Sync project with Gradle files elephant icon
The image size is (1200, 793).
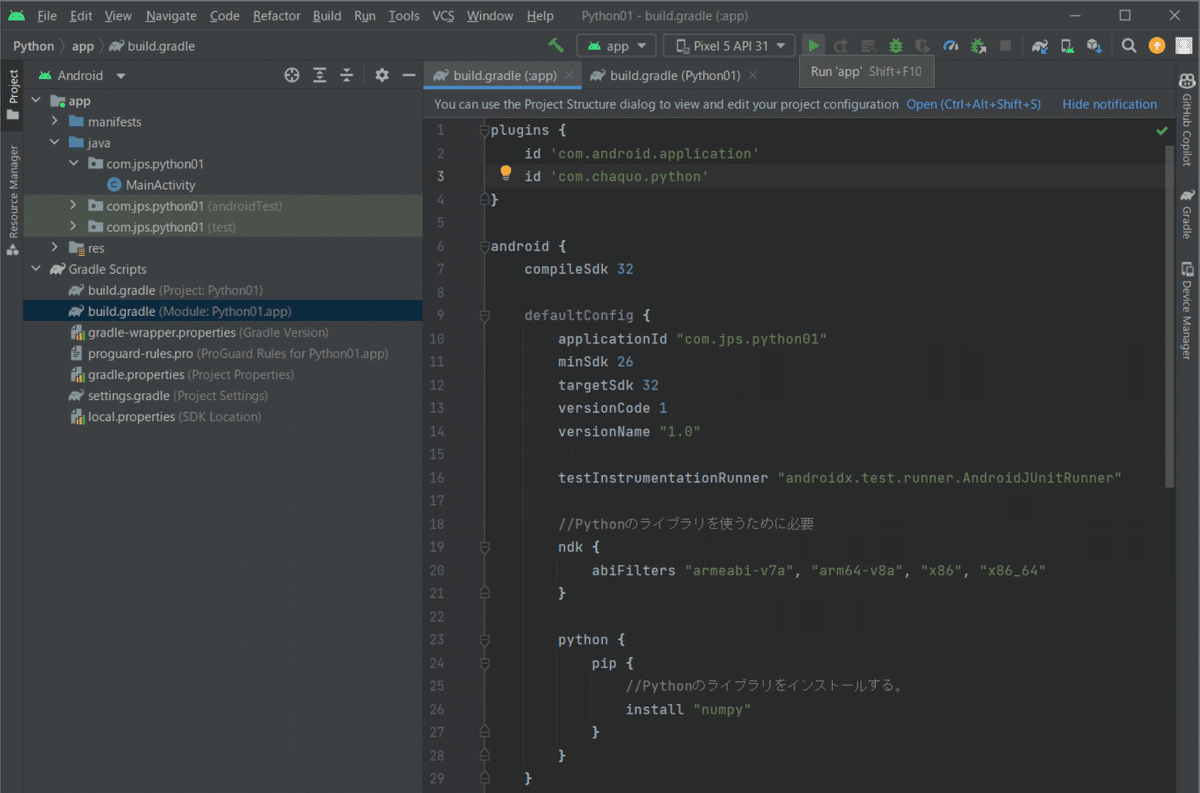point(1039,45)
